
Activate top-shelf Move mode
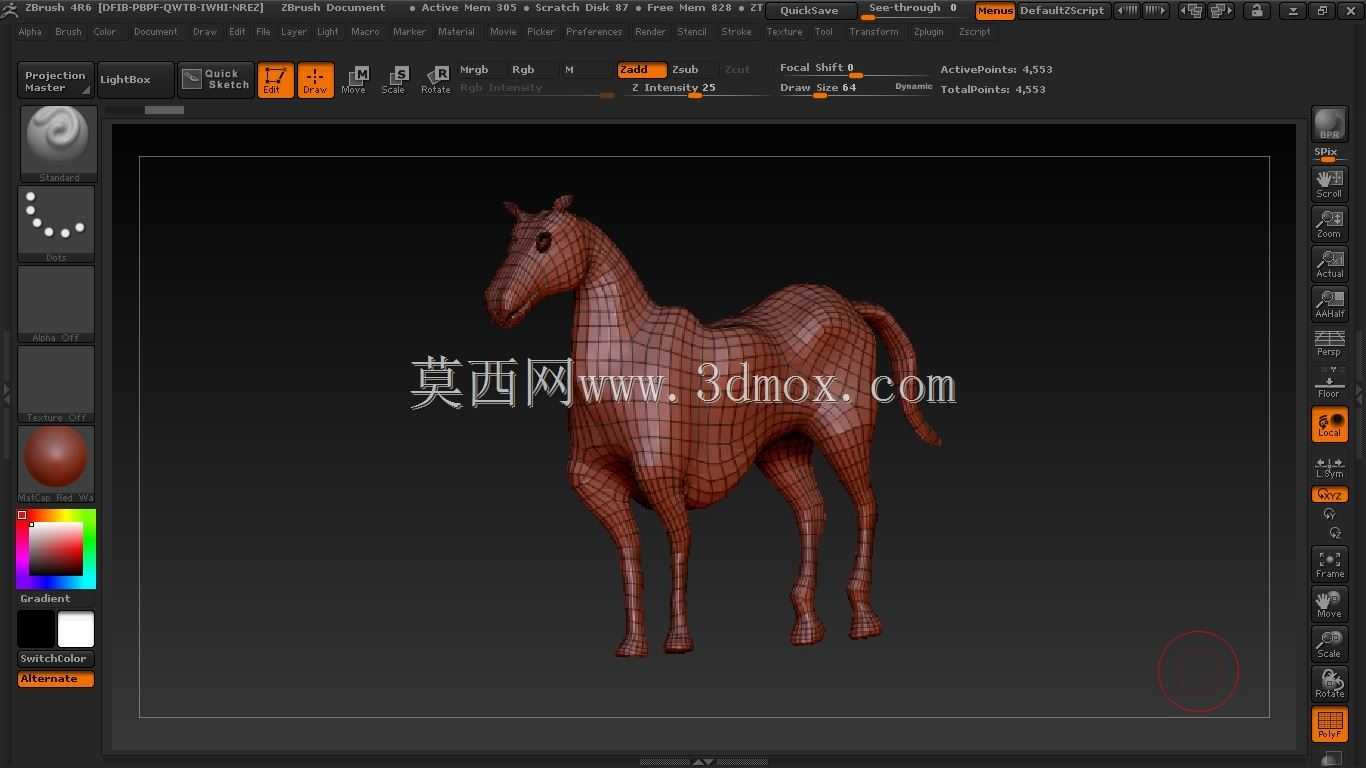point(354,80)
